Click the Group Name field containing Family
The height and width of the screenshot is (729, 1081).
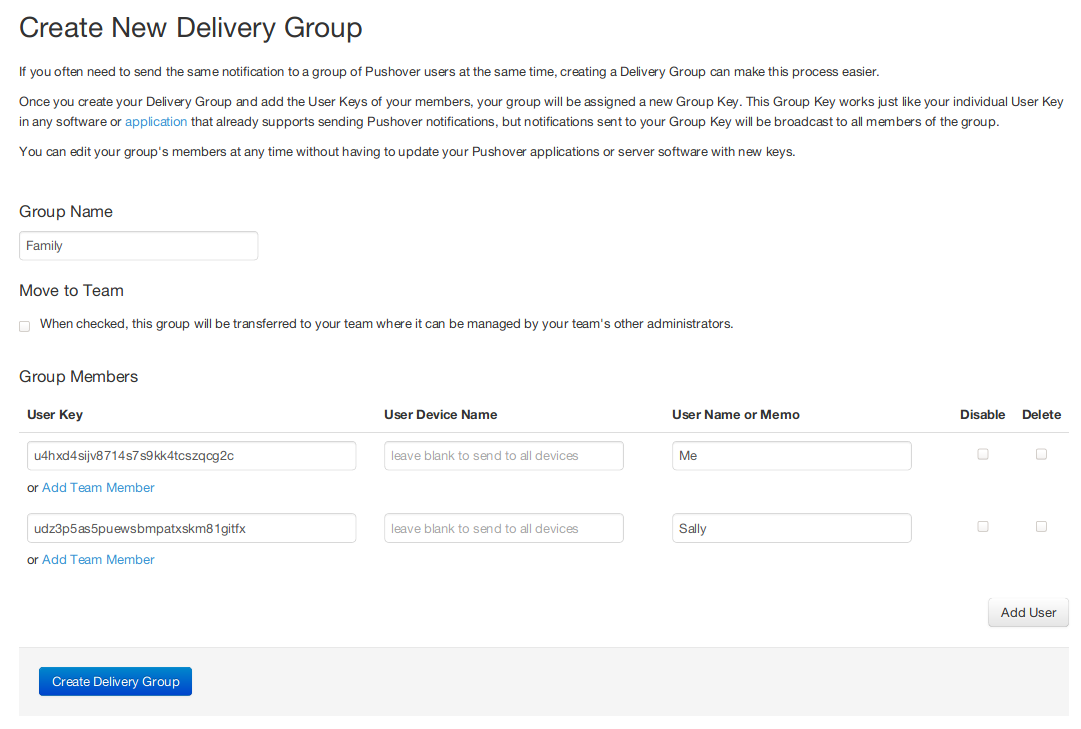[138, 246]
